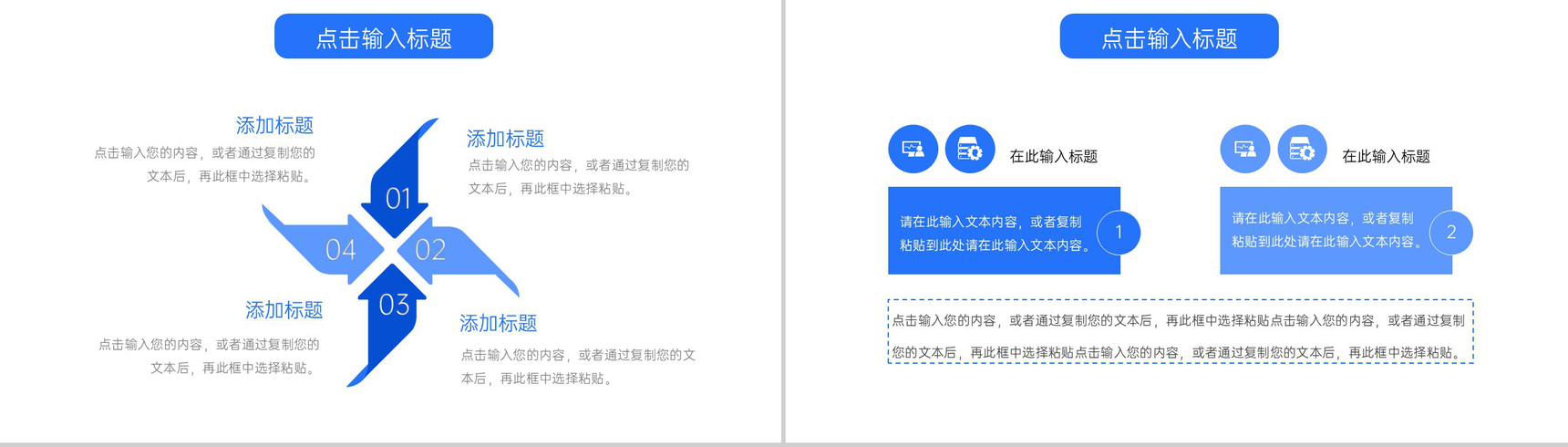Click 在此输入标题 next to dark blue icons
The width and height of the screenshot is (1568, 447).
pyautogui.click(x=1053, y=156)
